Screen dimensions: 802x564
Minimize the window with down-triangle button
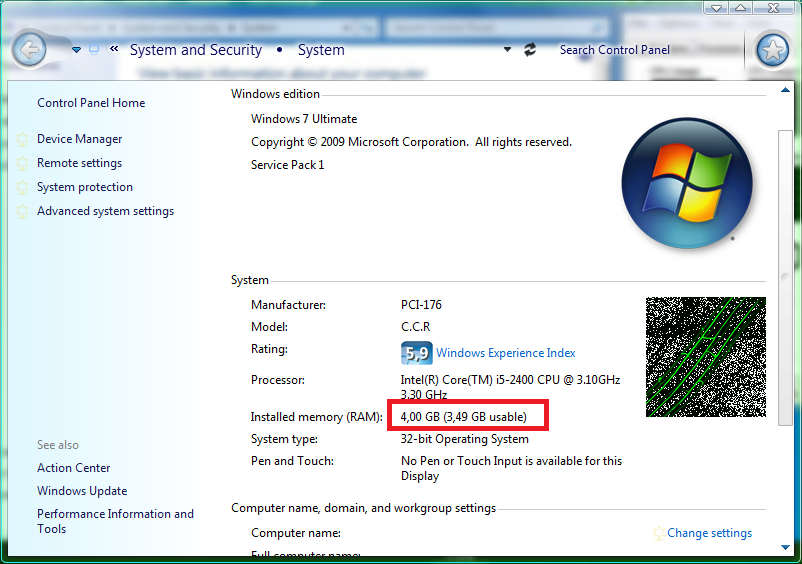click(x=717, y=8)
